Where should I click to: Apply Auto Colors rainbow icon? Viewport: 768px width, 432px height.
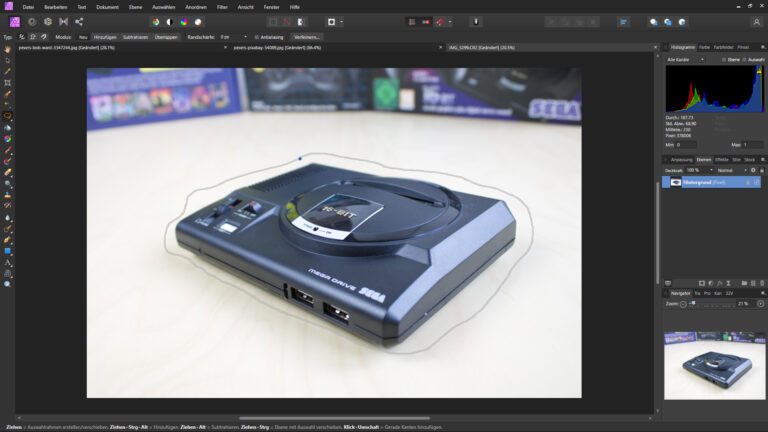(184, 22)
